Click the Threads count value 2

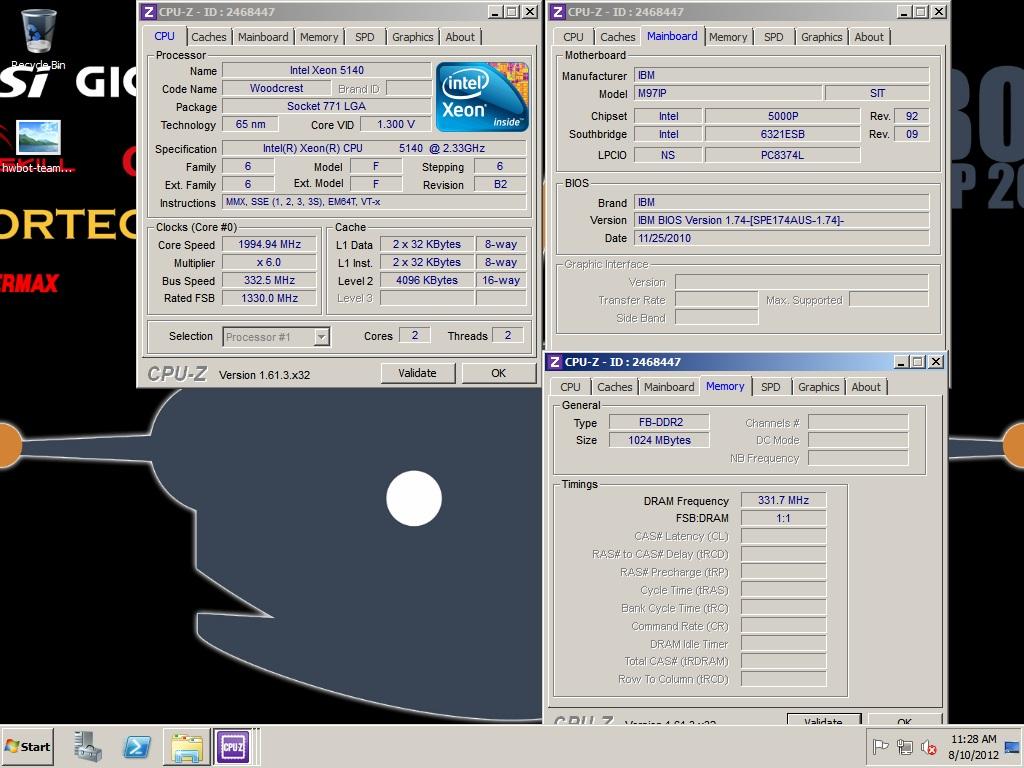pos(507,335)
